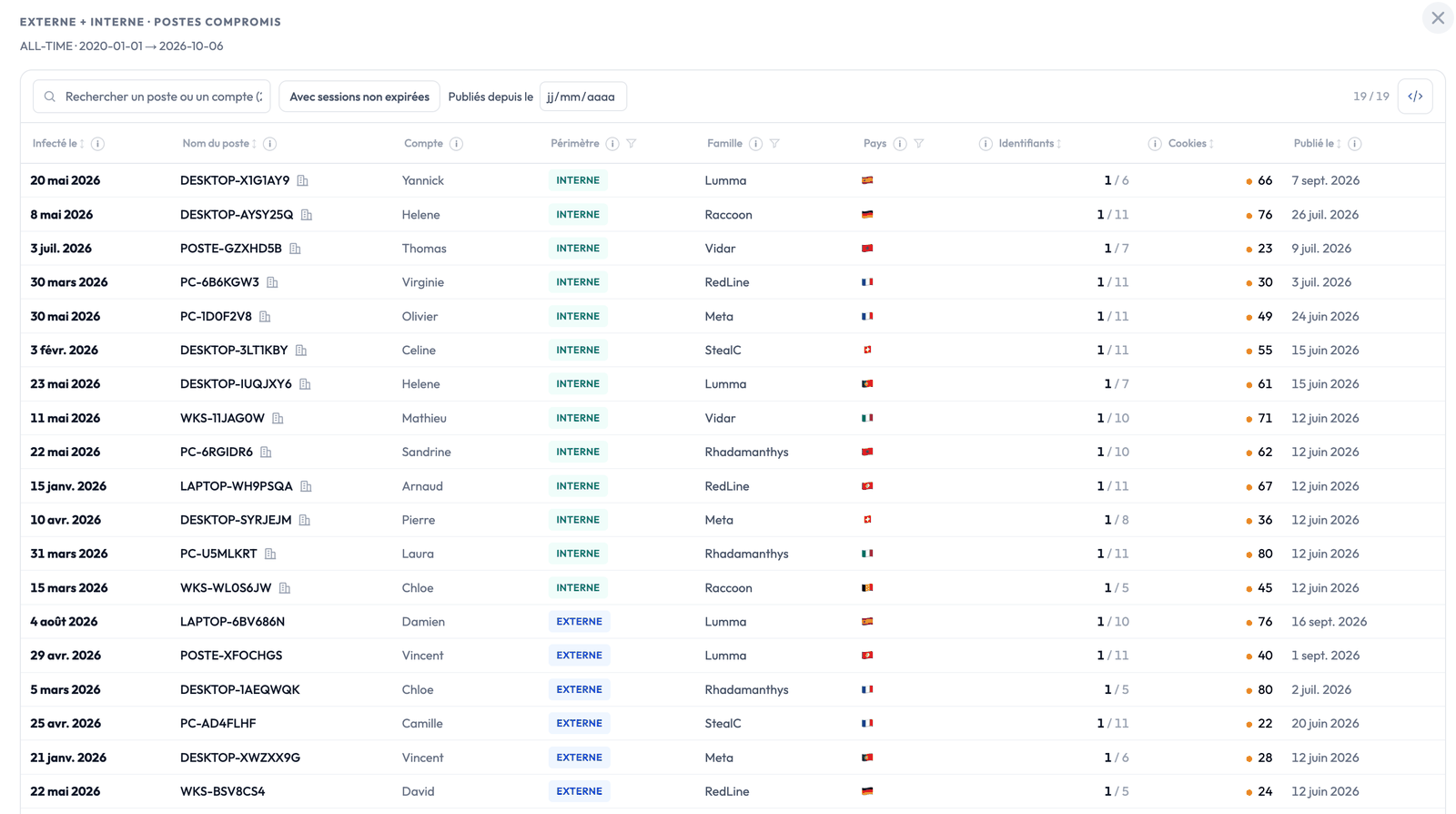Click building icon beside PC-1D0F2V8
The height and width of the screenshot is (814, 1456).
coord(265,317)
